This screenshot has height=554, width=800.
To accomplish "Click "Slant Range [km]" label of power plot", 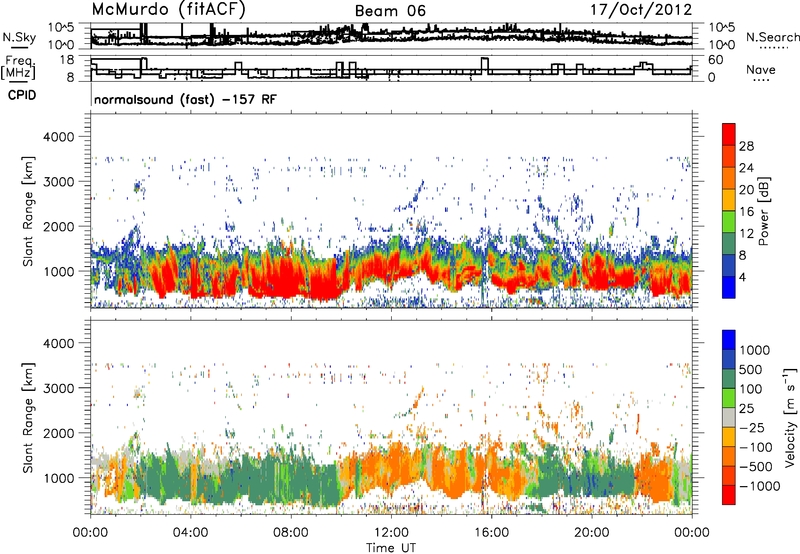I will pos(28,211).
